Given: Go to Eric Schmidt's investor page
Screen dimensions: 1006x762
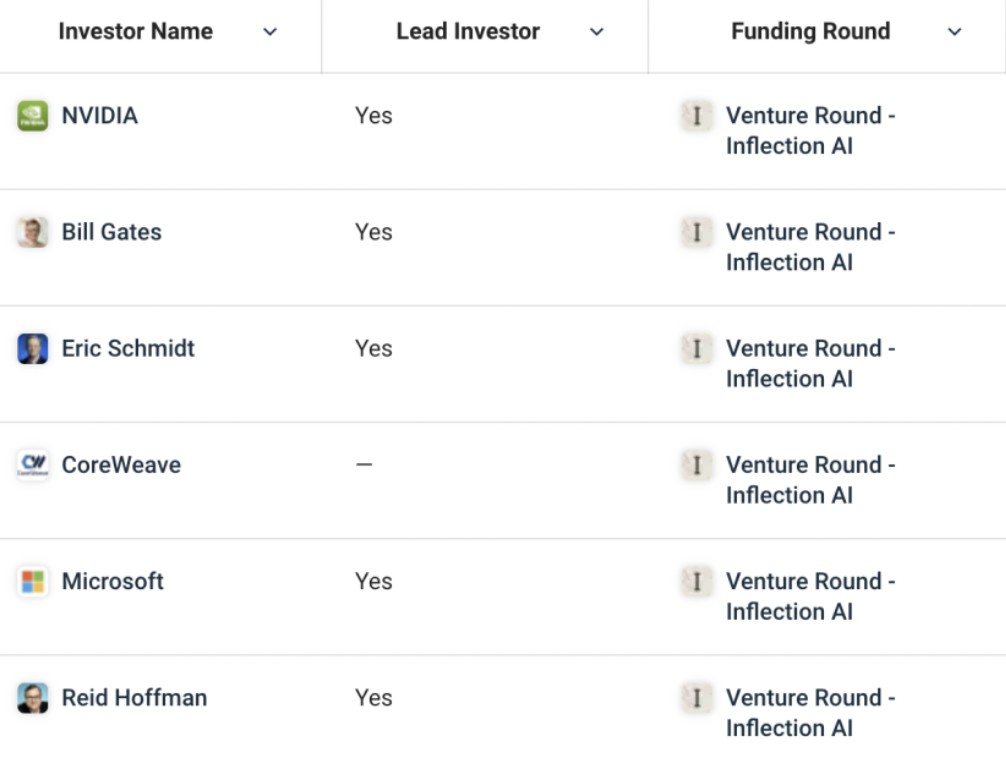Looking at the screenshot, I should [x=128, y=349].
